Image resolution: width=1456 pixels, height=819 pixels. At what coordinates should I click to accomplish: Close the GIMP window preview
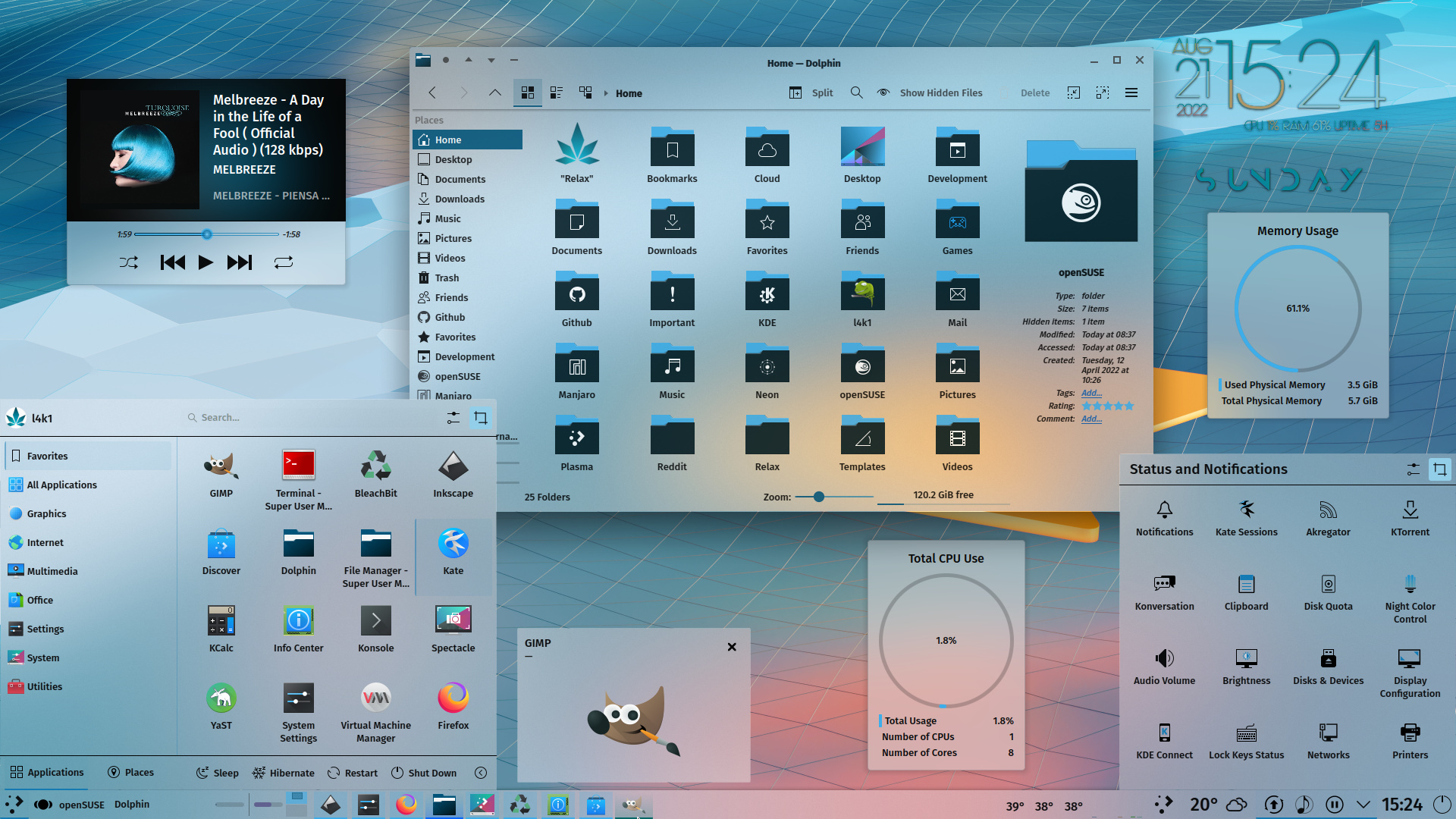coord(732,647)
